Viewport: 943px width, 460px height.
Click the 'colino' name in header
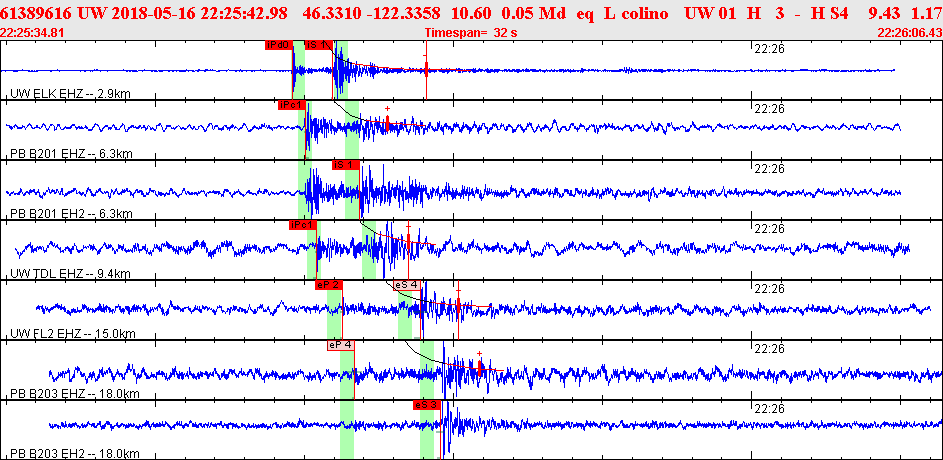coord(645,14)
